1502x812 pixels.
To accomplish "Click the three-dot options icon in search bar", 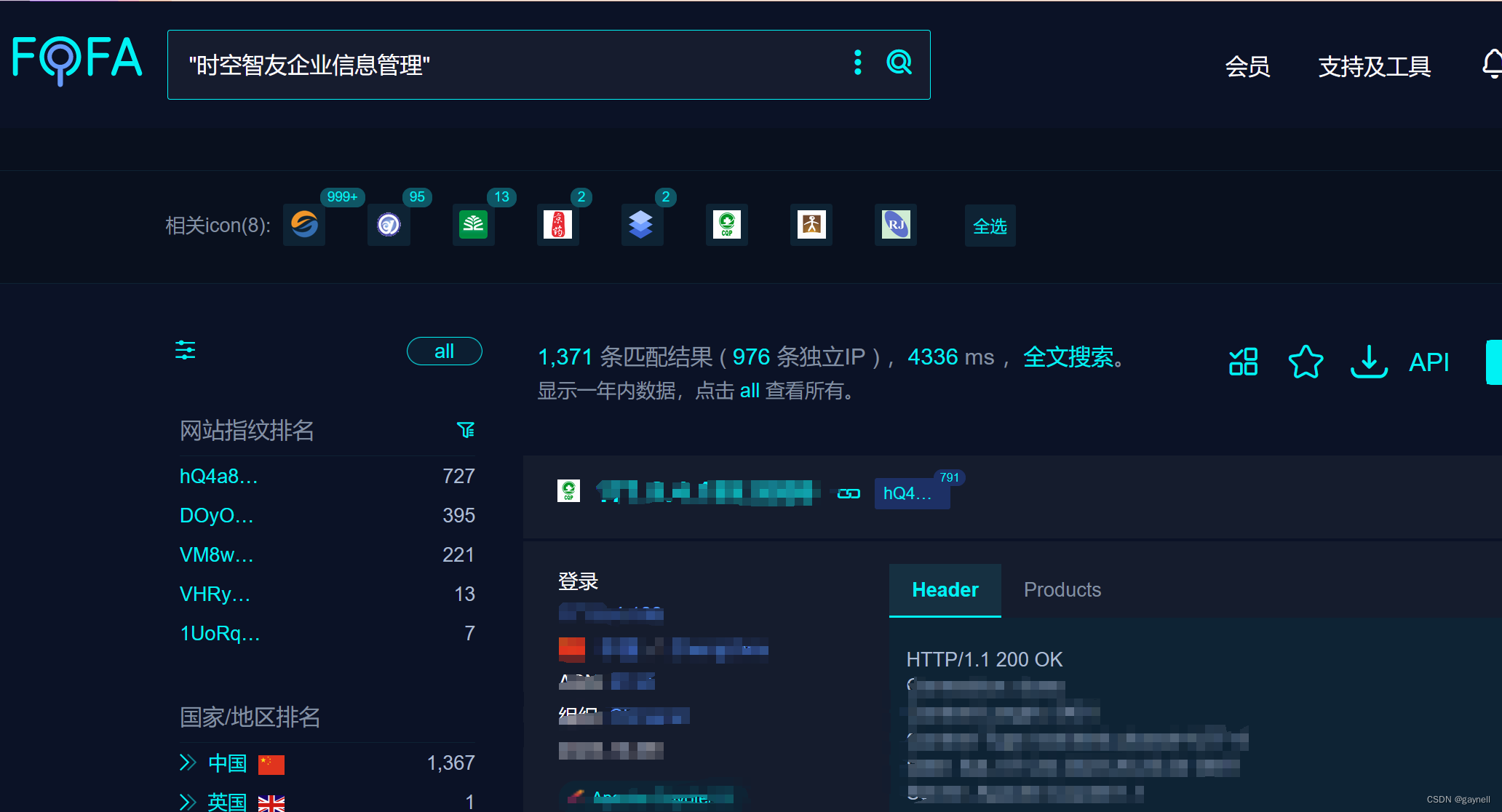I will 857,62.
